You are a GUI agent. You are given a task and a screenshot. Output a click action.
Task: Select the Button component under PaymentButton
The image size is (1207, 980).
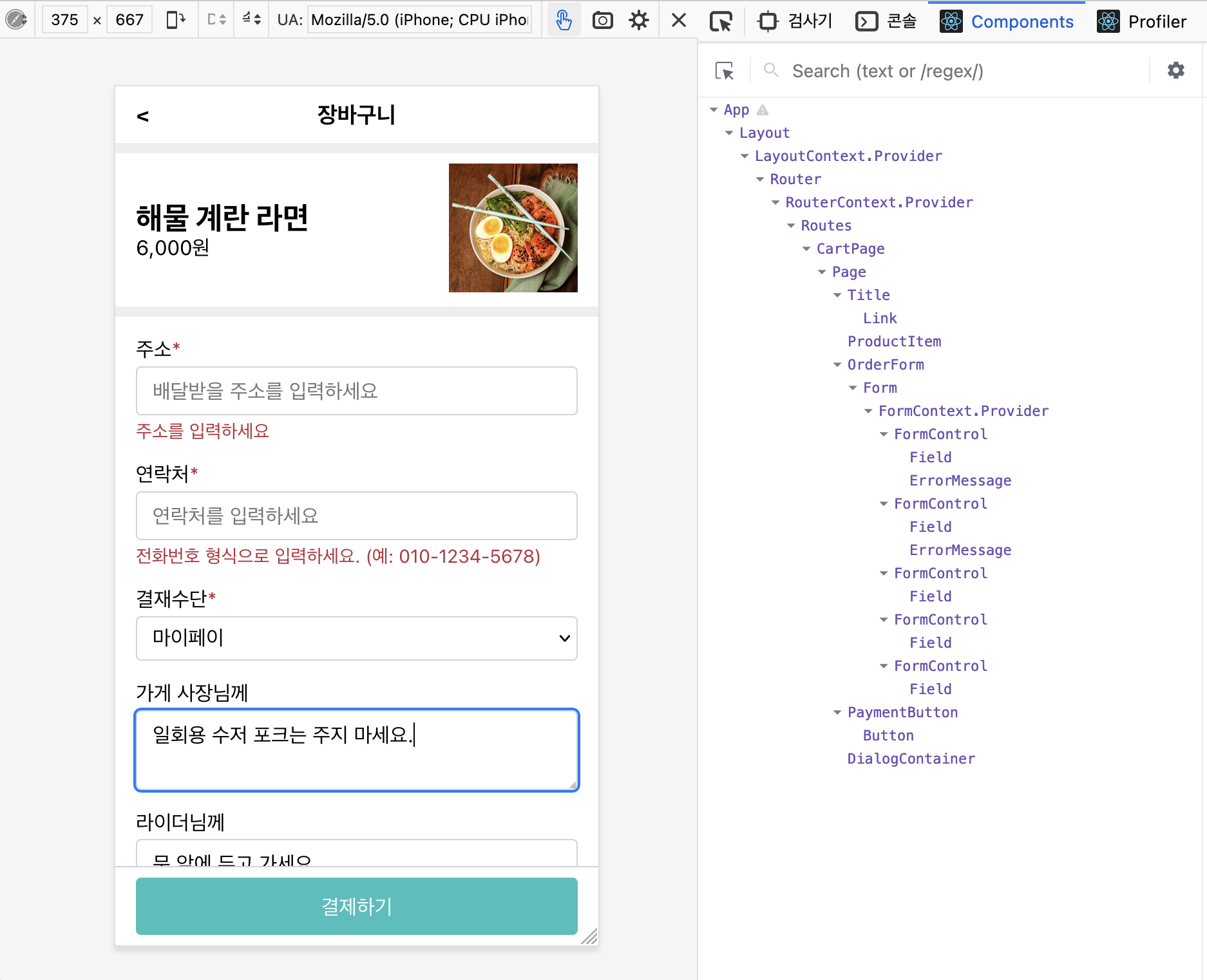tap(888, 735)
